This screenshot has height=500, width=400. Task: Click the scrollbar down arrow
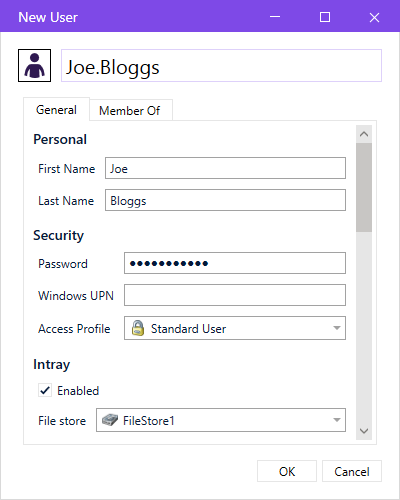(364, 431)
